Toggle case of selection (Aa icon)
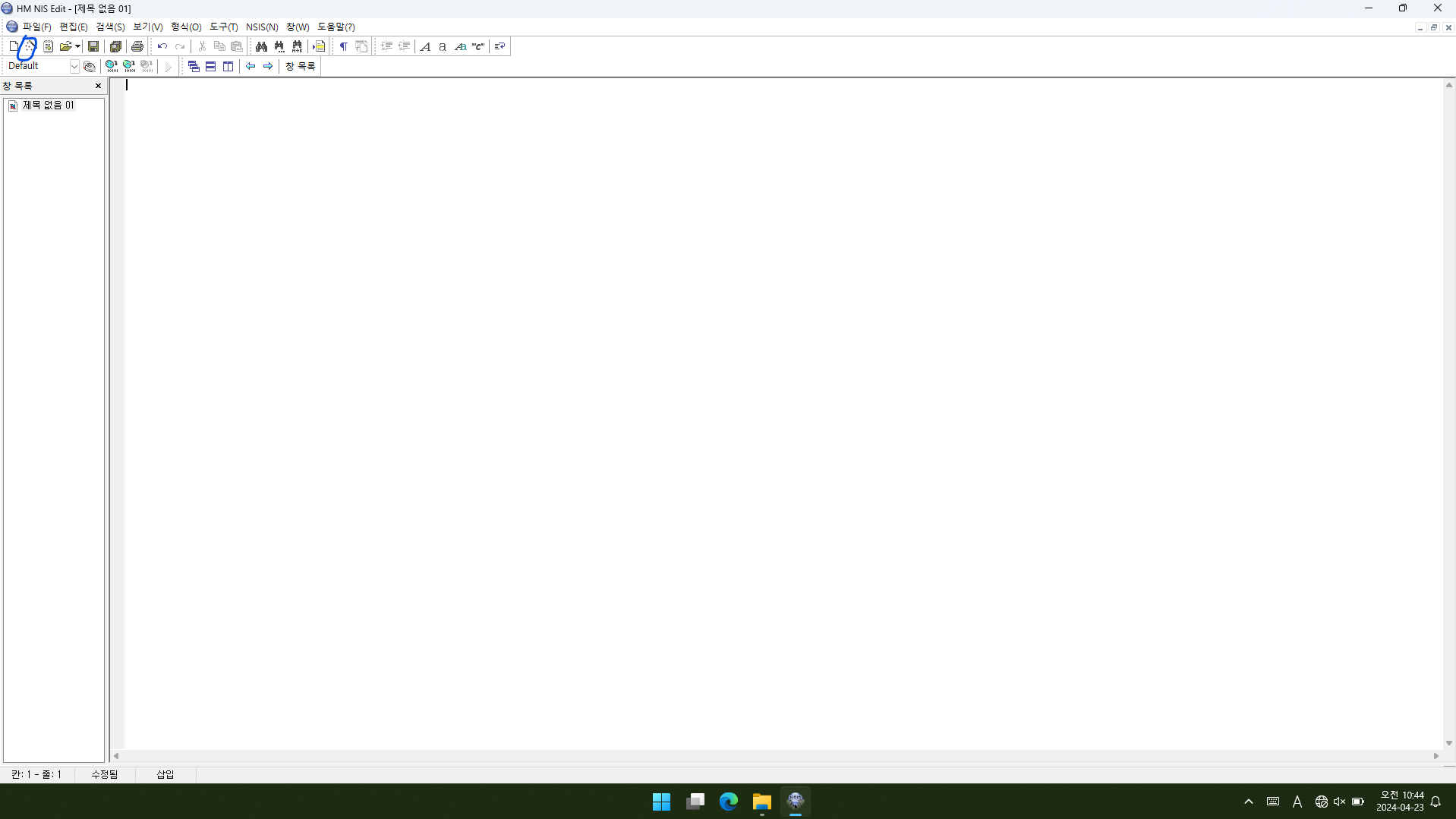The image size is (1456, 819). tap(460, 46)
